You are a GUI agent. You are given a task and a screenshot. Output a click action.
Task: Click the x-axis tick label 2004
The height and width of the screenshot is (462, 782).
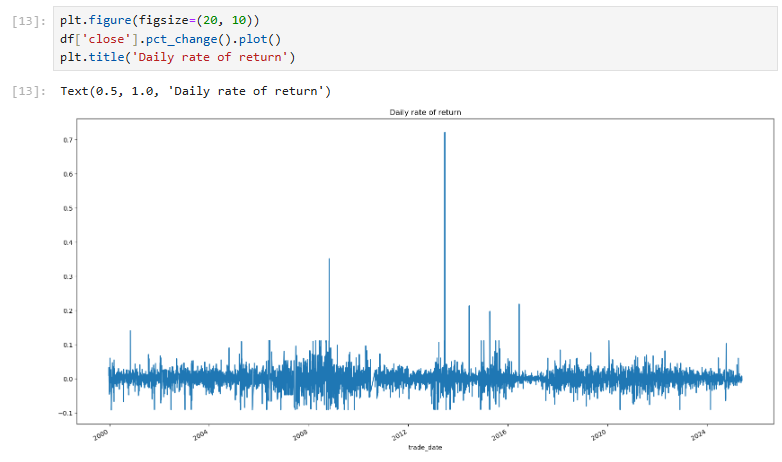200,435
